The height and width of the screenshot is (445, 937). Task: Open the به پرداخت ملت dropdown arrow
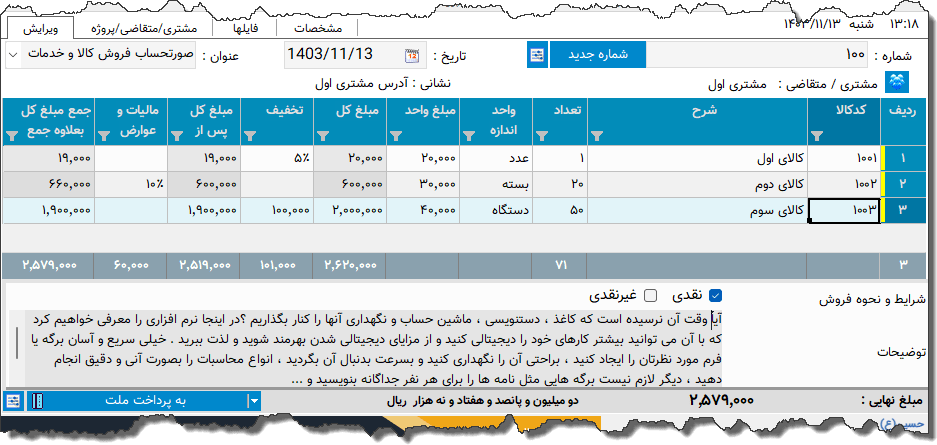point(255,401)
